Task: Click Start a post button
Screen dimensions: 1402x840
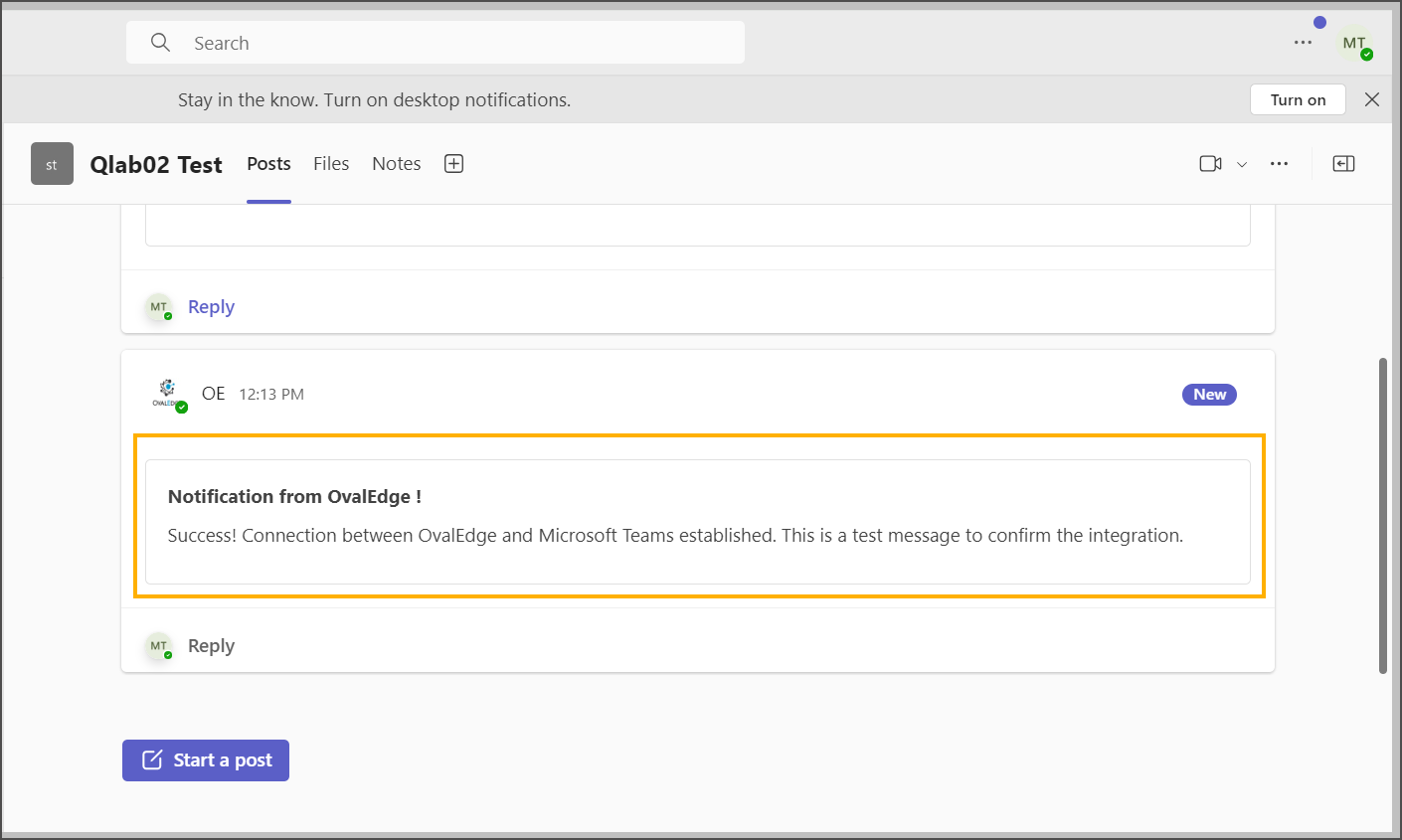Action: click(206, 760)
